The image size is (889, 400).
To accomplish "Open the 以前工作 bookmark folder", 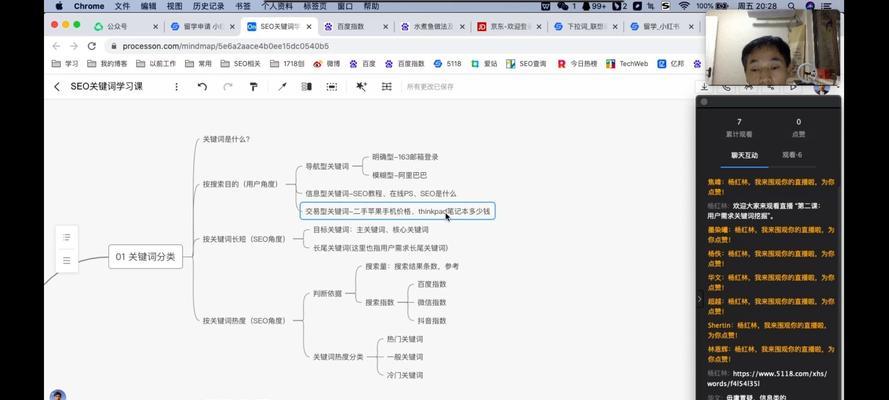I will (x=156, y=64).
